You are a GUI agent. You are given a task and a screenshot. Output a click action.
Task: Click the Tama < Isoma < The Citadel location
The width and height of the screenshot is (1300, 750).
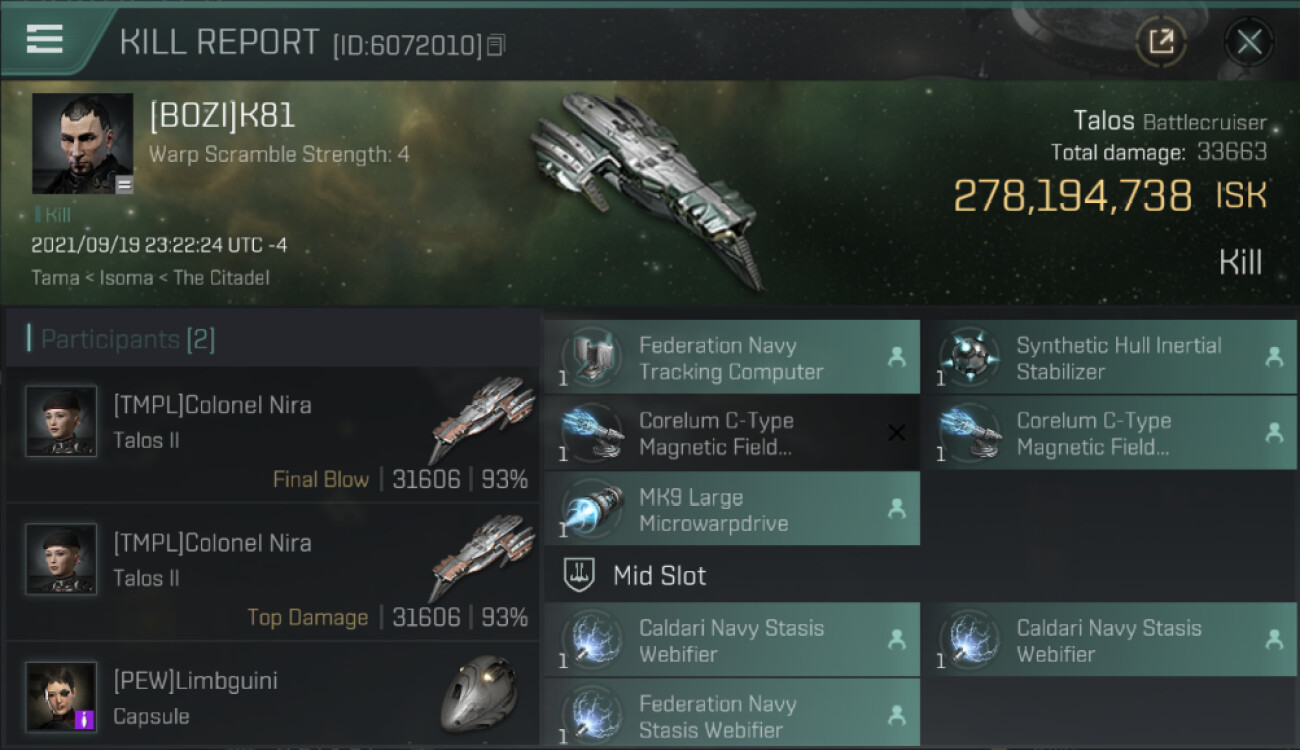(x=150, y=277)
